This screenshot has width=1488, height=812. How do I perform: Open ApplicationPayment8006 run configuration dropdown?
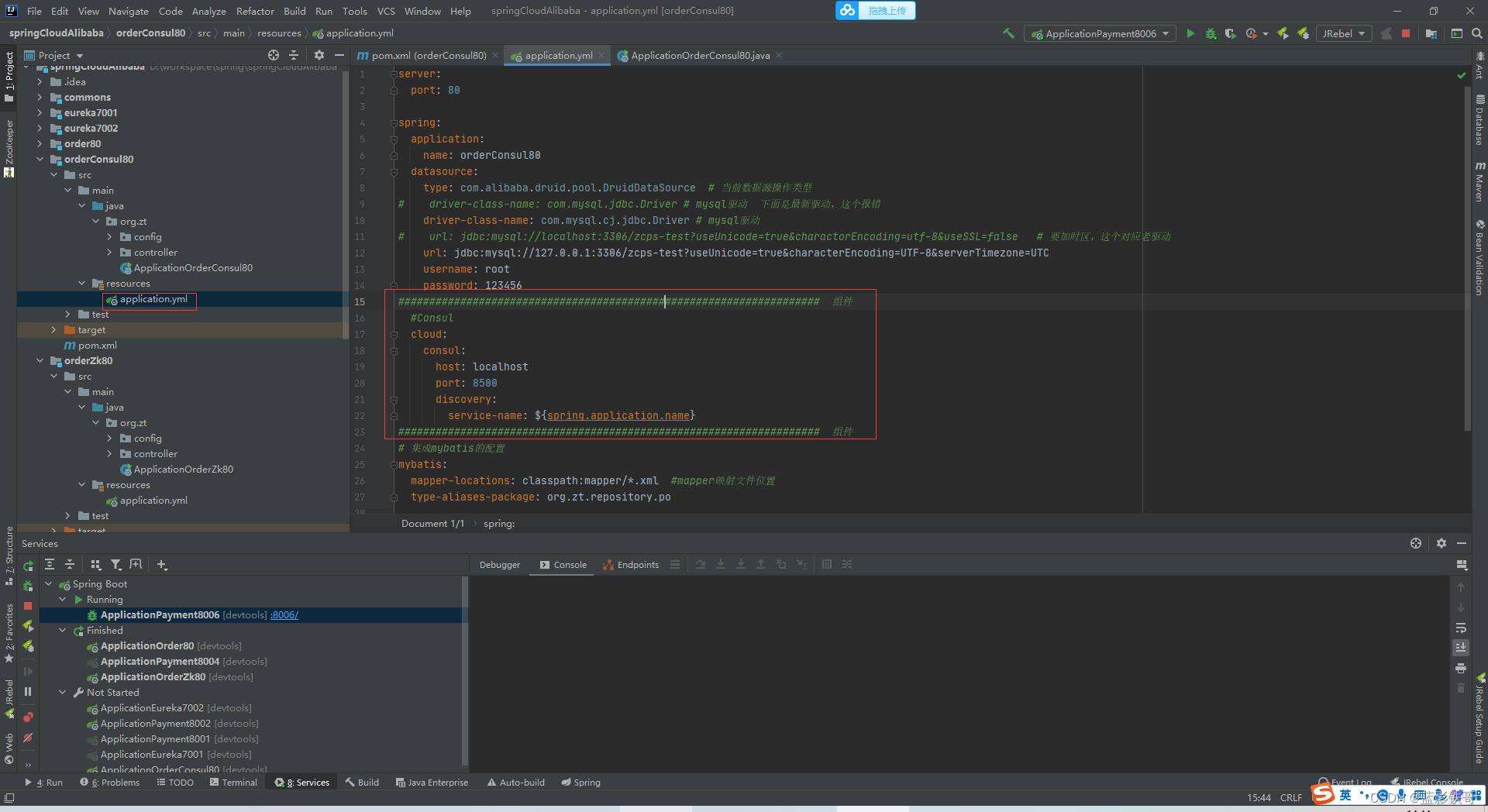[1099, 33]
